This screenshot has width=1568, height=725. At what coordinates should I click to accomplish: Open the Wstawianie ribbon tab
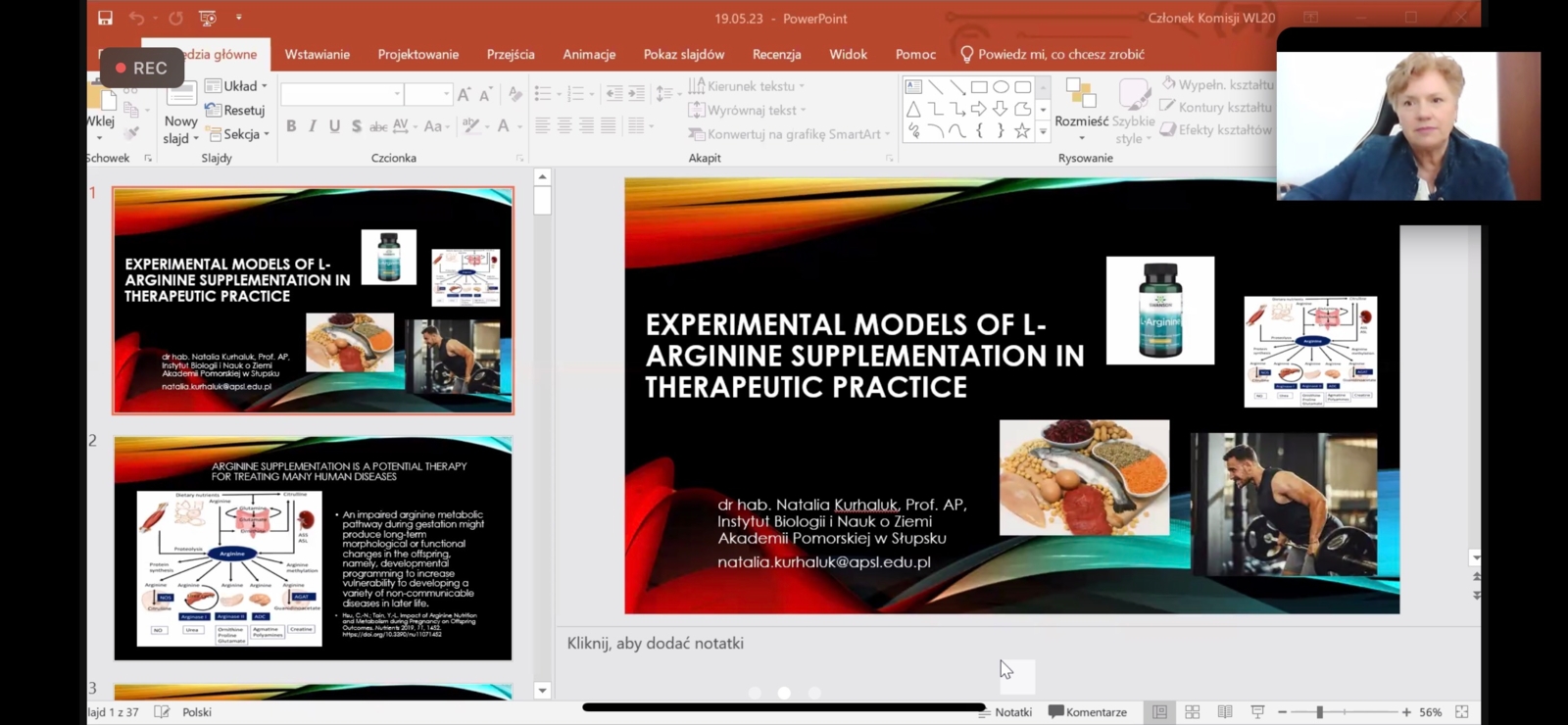click(x=317, y=55)
